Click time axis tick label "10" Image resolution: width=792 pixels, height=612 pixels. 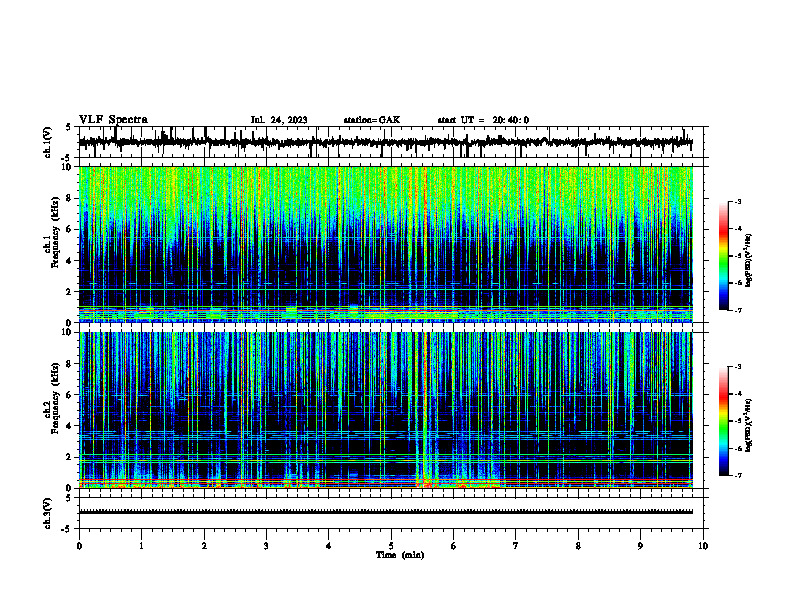pos(703,546)
